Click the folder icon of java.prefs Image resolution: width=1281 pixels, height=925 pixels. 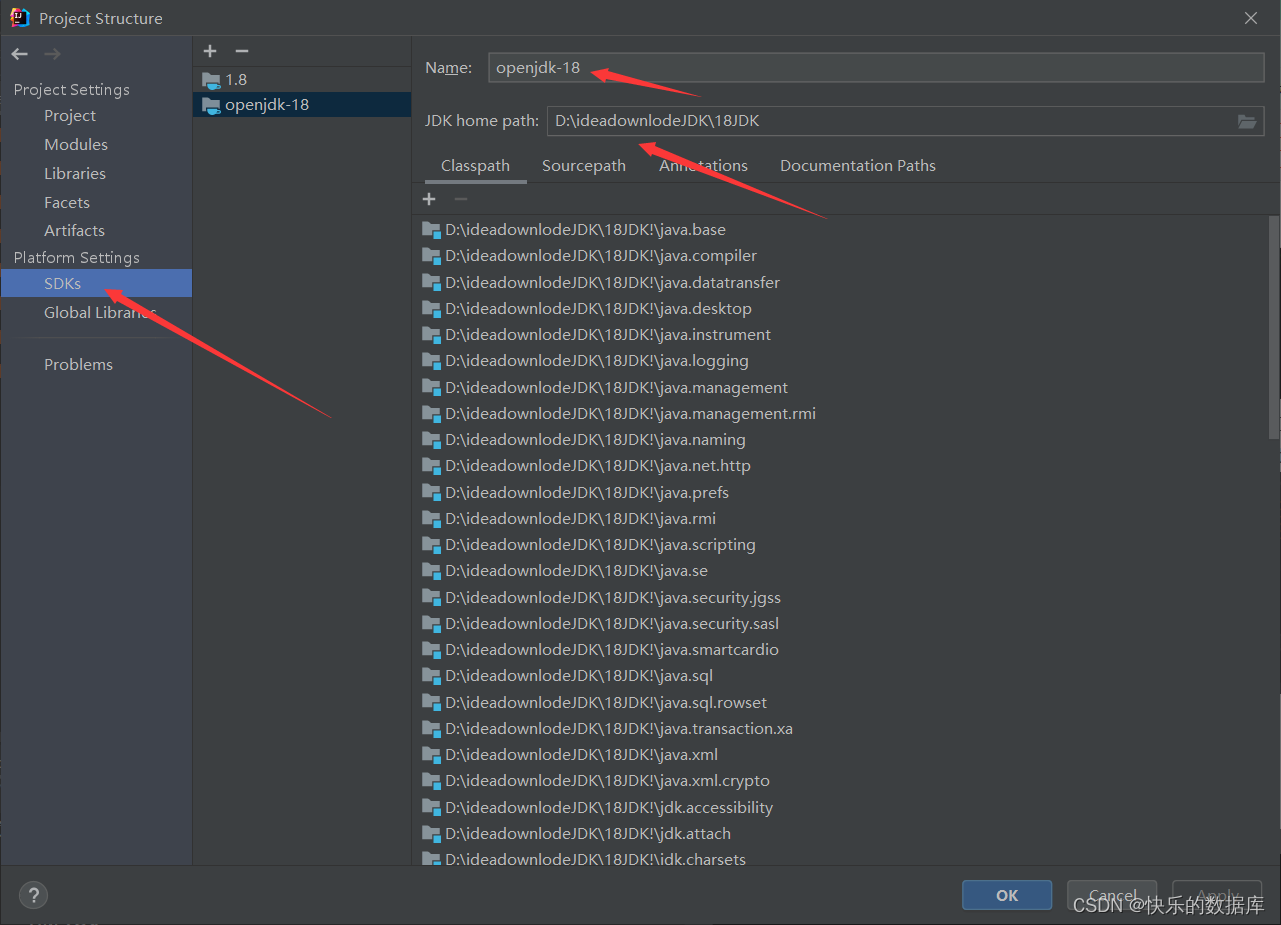click(x=431, y=492)
